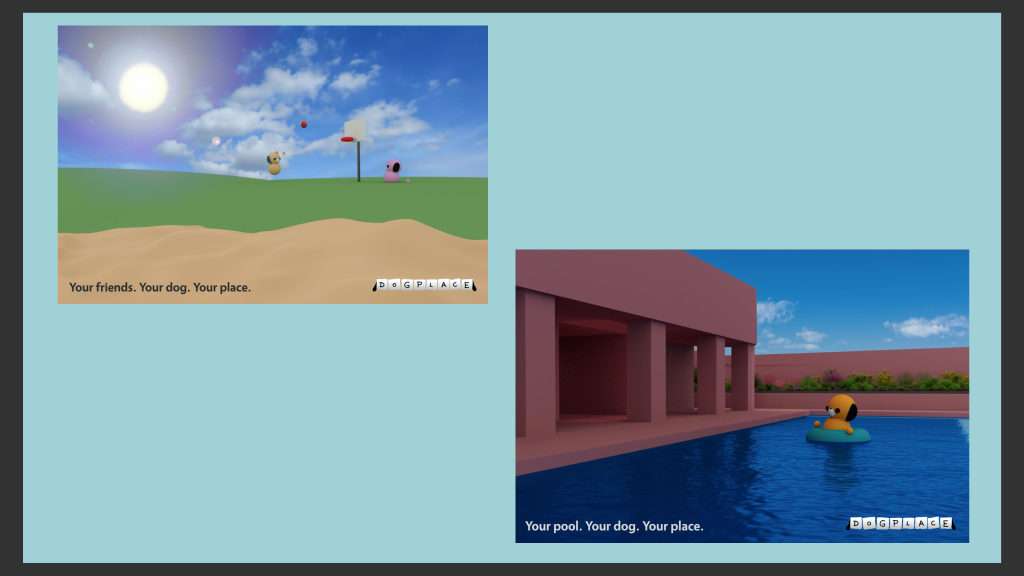1024x576 pixels.
Task: Click the basketball hoop backboard
Action: [x=356, y=128]
